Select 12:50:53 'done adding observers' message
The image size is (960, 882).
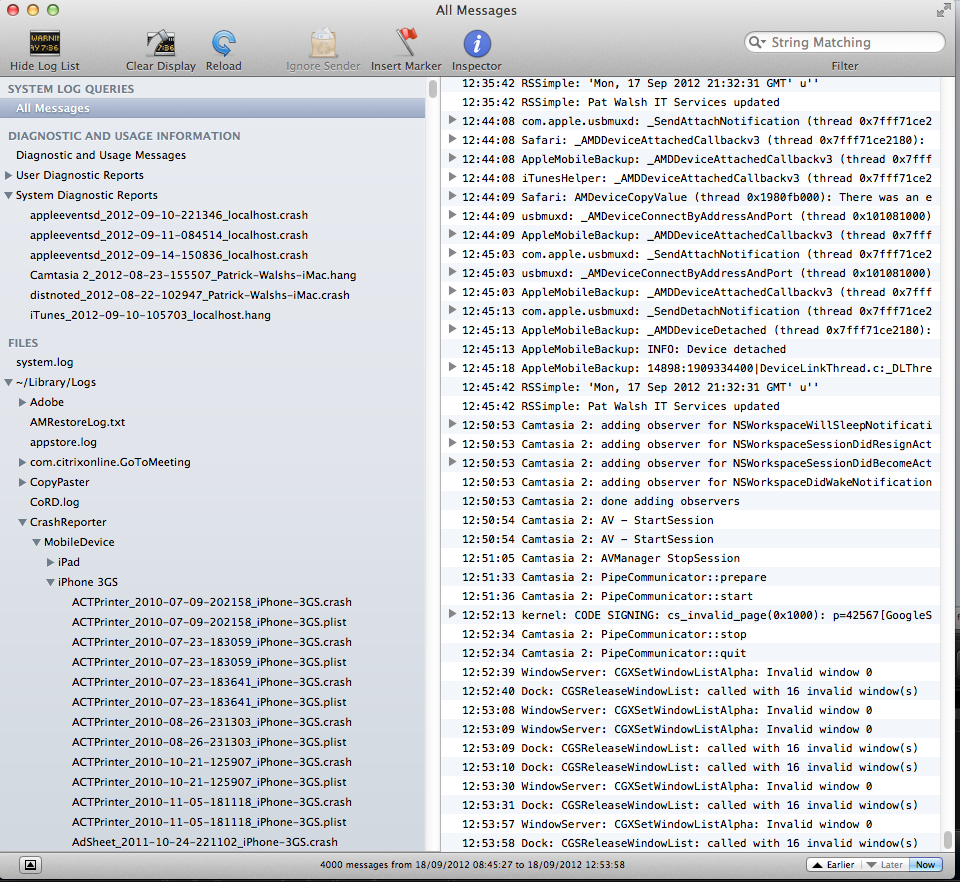coord(691,501)
